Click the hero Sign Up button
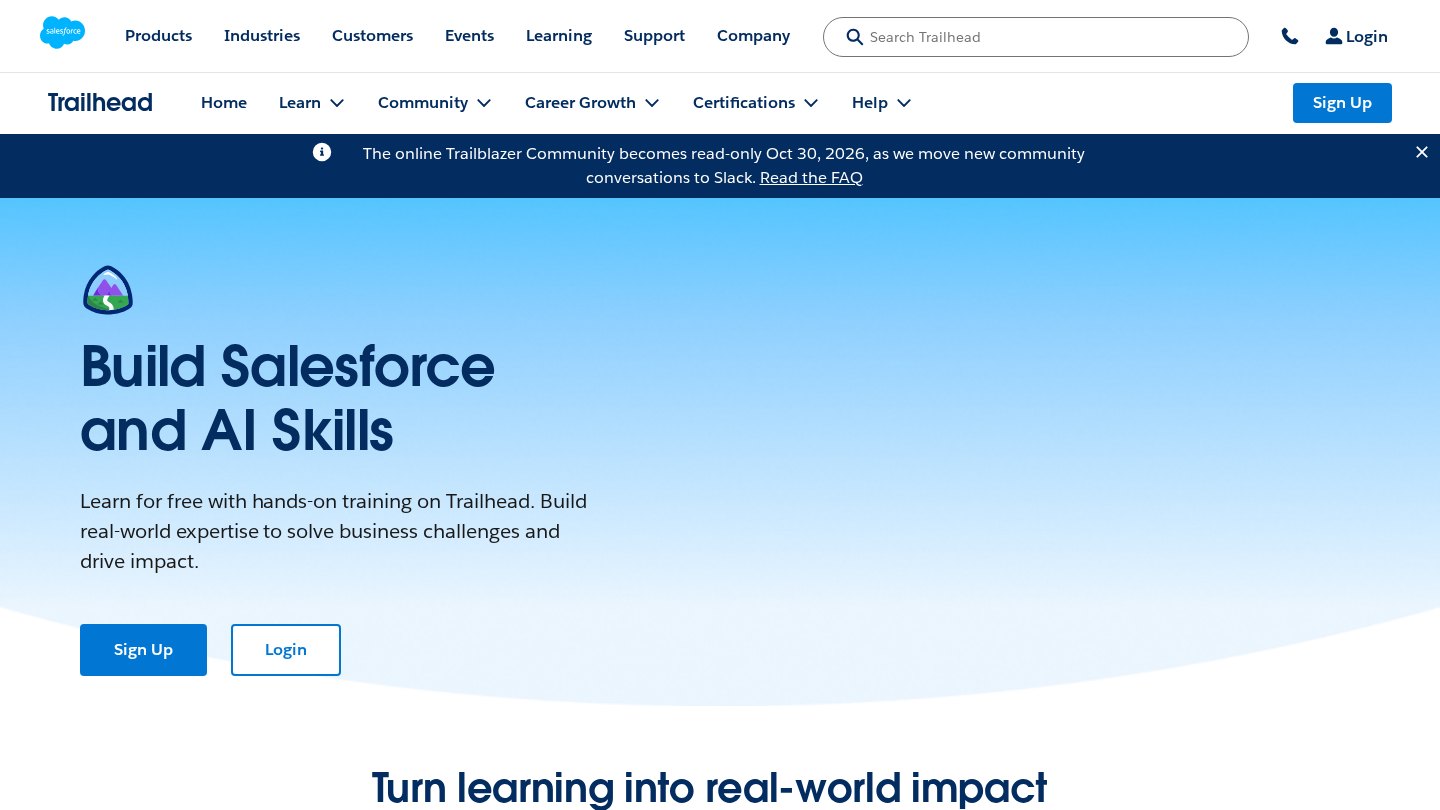Viewport: 1440px width, 810px height. (x=143, y=650)
